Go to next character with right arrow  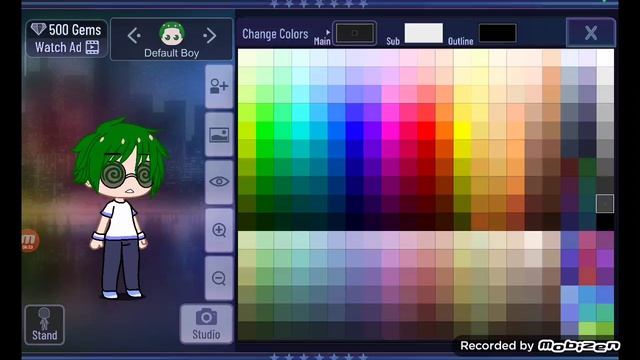pyautogui.click(x=209, y=36)
